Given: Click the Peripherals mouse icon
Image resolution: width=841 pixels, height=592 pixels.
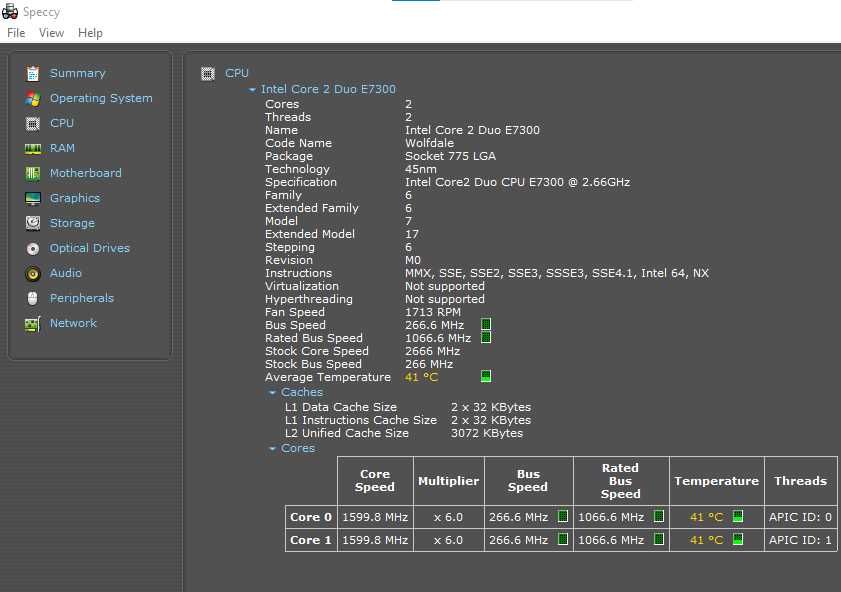Looking at the screenshot, I should (x=33, y=298).
